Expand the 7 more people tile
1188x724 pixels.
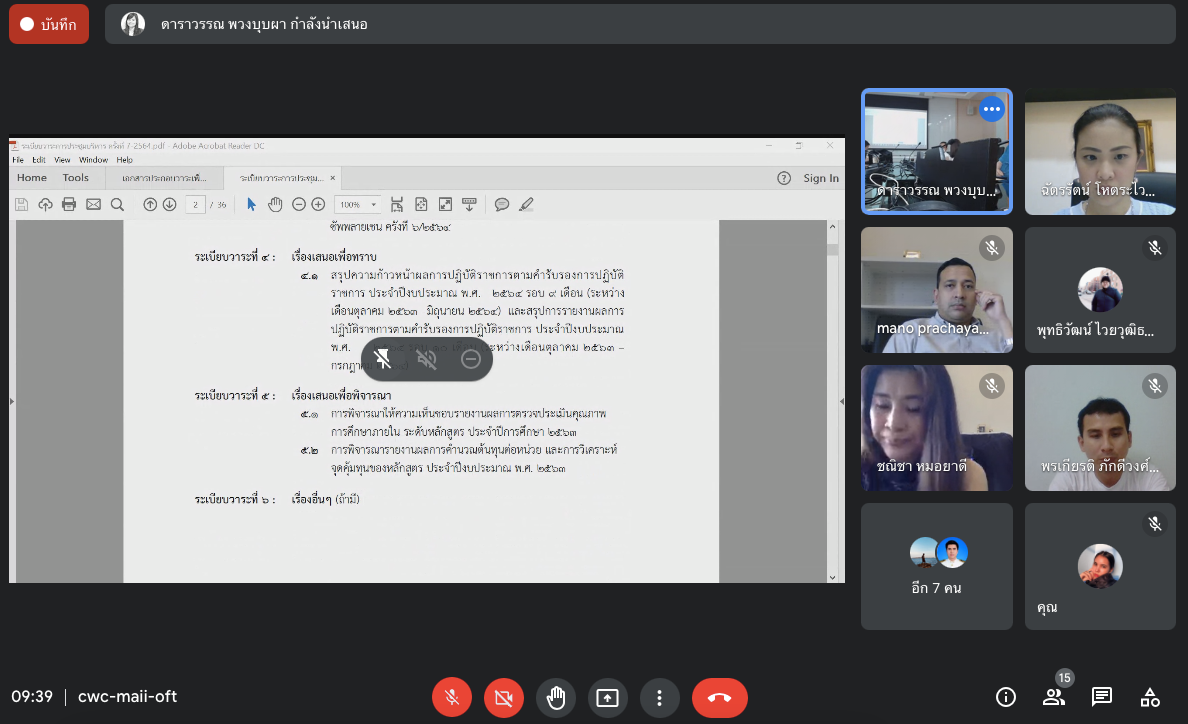(937, 566)
